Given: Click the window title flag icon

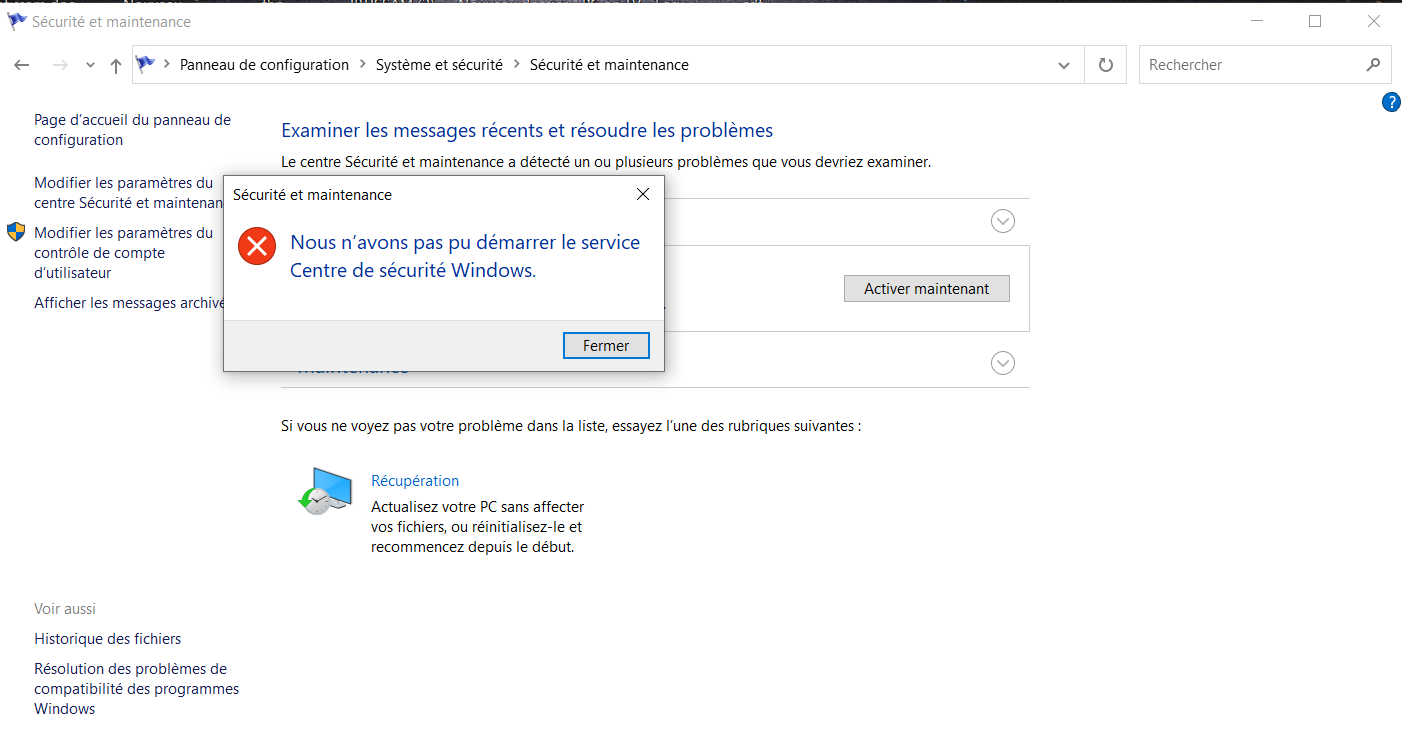Looking at the screenshot, I should coord(16,21).
